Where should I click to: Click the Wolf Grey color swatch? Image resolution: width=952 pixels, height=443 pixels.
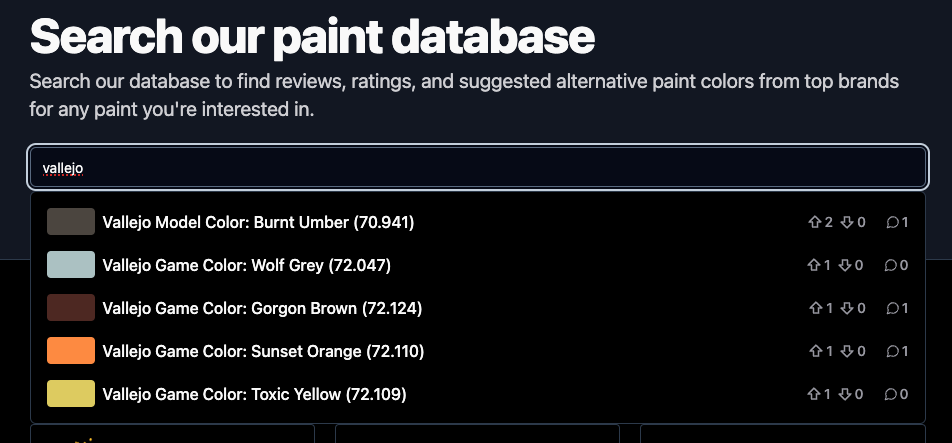[x=71, y=265]
